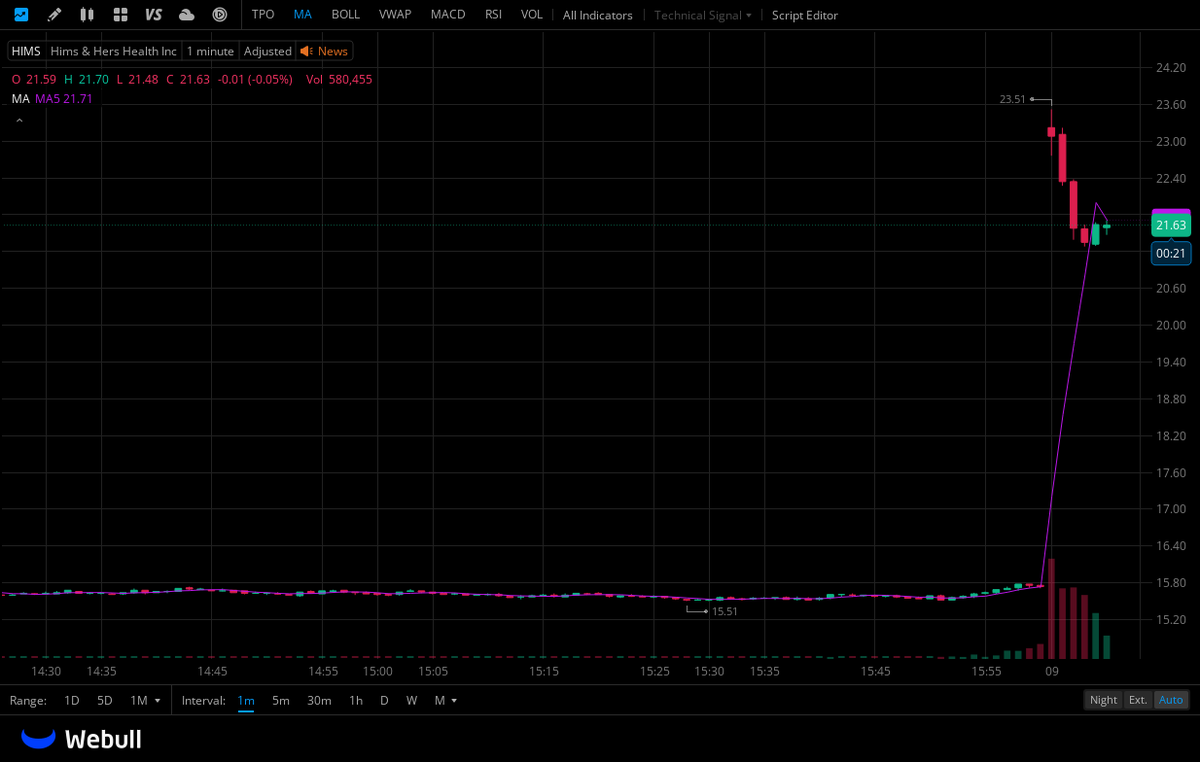Click the Auto scale button

coord(1171,700)
